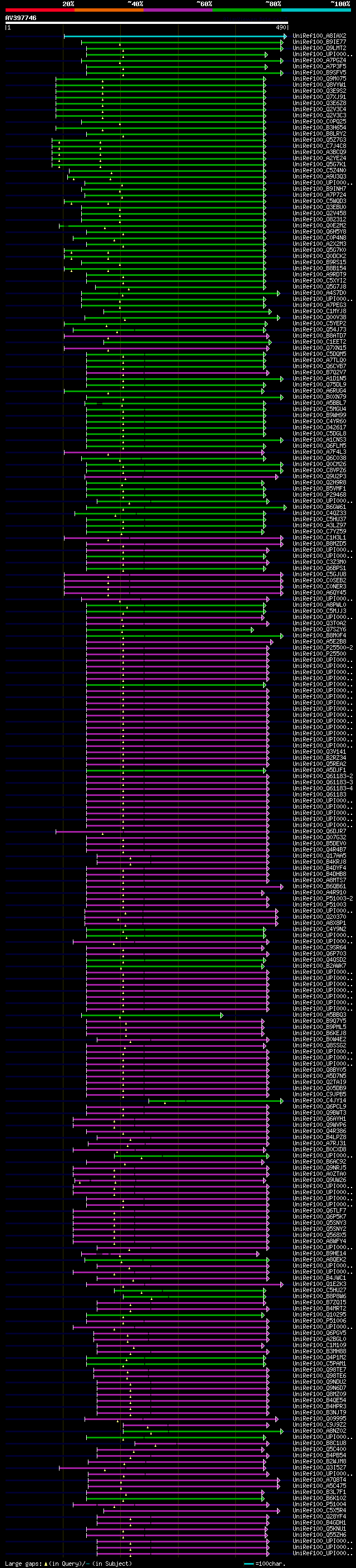Click the white query sequence bar

(x=147, y=23)
